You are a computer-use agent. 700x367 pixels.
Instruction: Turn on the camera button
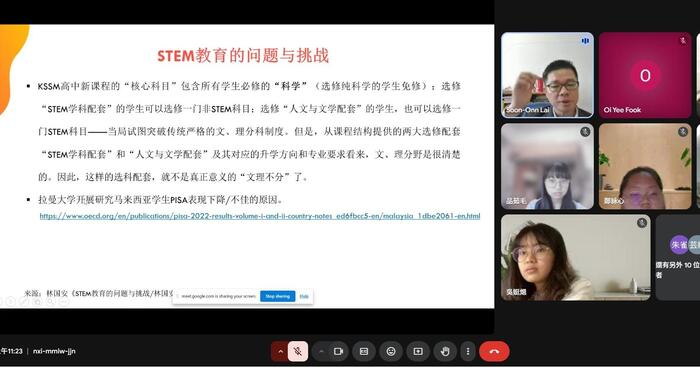pos(338,351)
